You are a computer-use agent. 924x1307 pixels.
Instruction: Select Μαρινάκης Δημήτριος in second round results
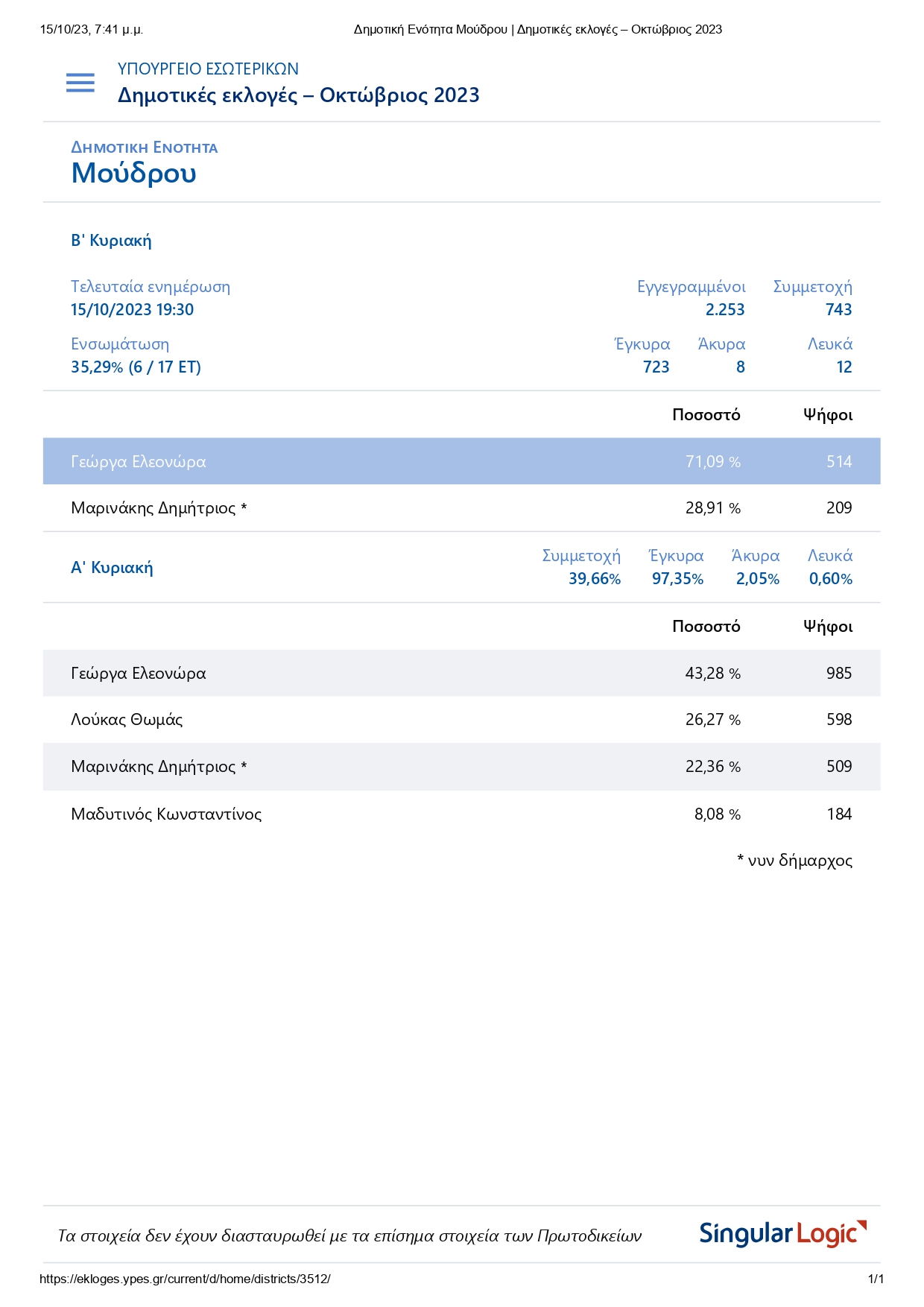point(158,508)
